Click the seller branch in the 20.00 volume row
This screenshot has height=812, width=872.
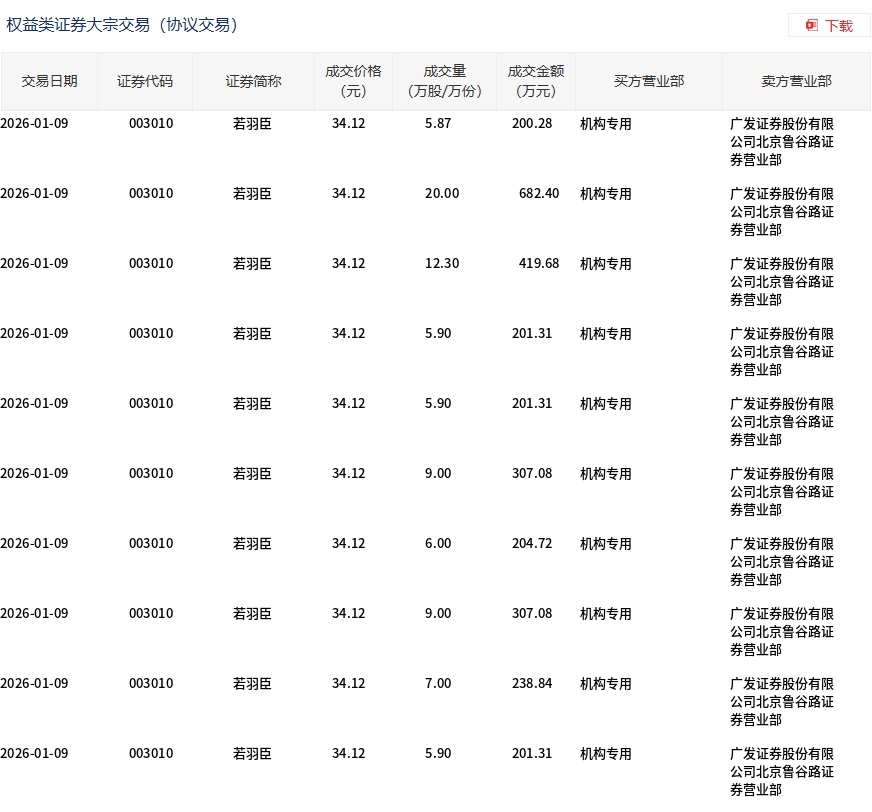[x=781, y=212]
